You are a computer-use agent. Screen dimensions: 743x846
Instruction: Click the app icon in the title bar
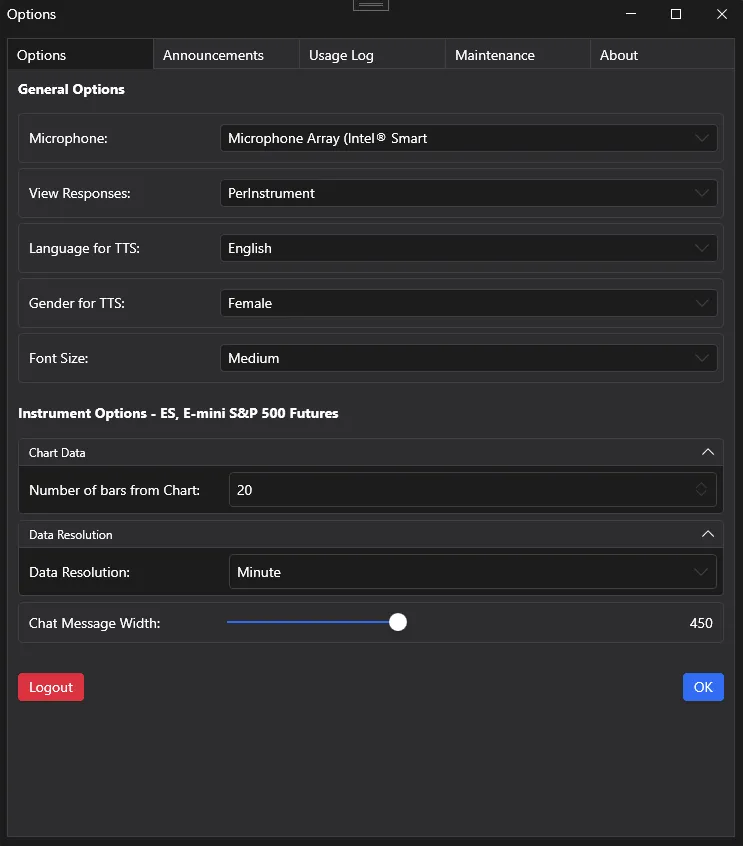click(370, 6)
